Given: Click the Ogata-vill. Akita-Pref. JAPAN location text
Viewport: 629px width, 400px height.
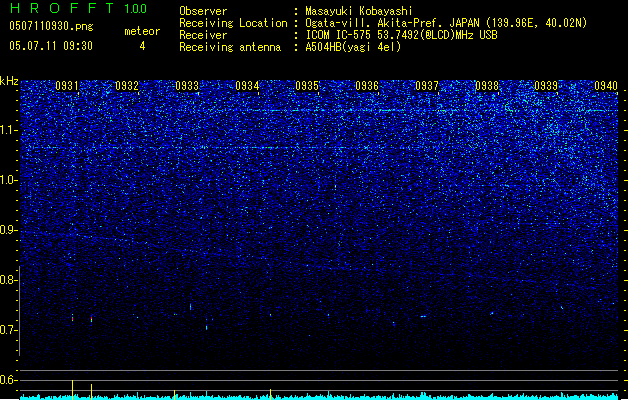Looking at the screenshot, I should point(446,23).
